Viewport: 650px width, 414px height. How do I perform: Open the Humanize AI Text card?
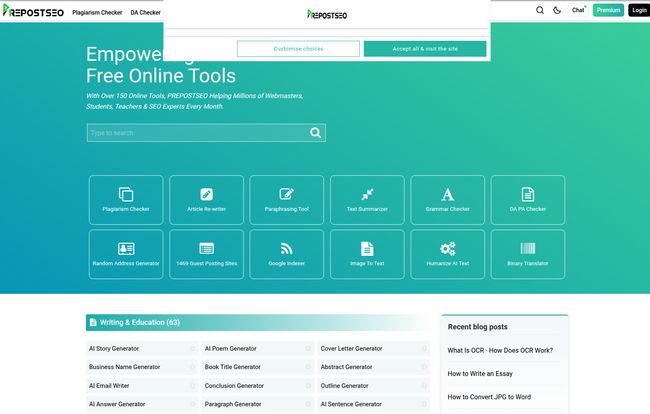447,254
